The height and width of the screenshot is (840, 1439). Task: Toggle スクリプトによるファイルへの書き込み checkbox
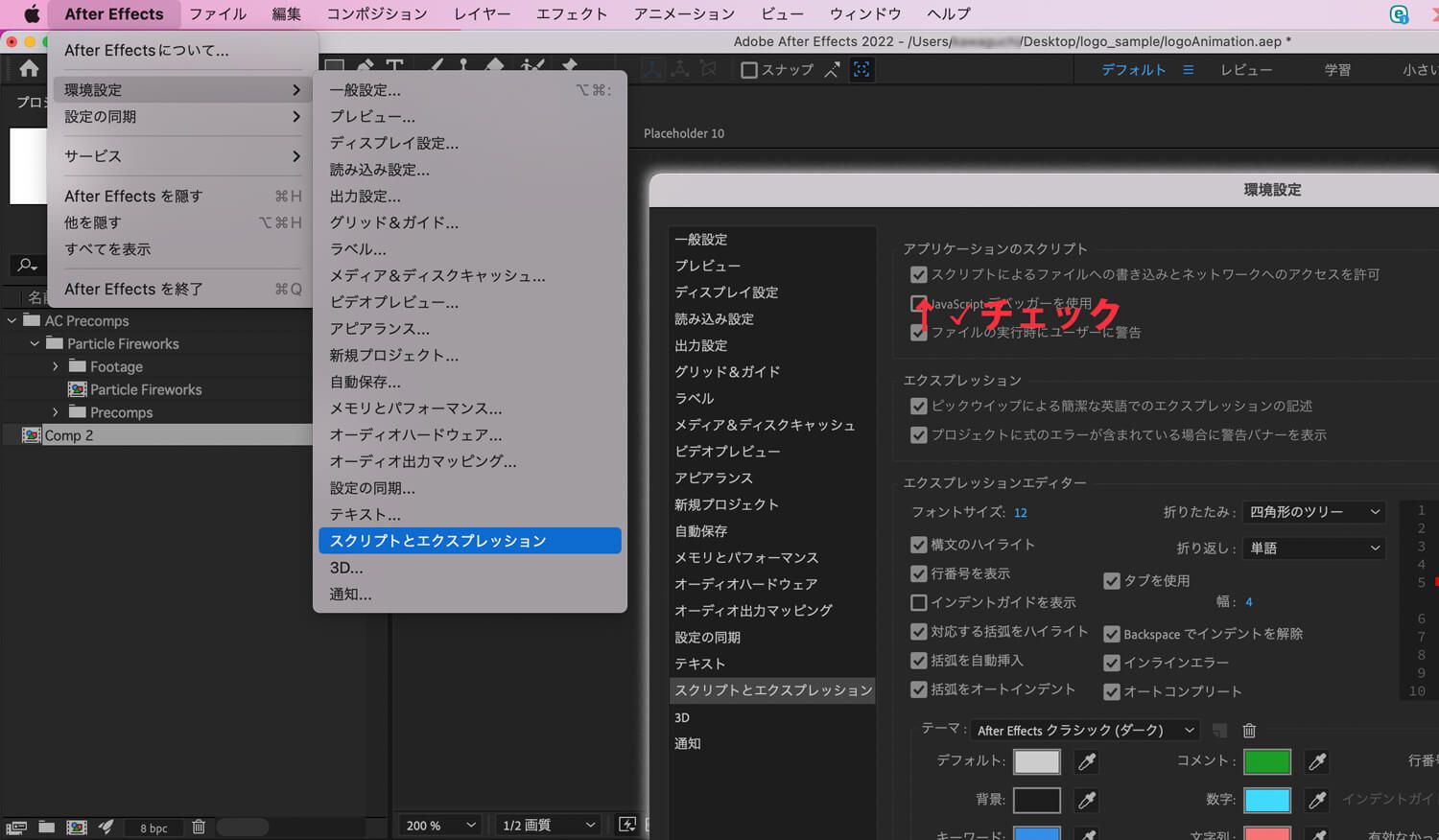(x=919, y=275)
